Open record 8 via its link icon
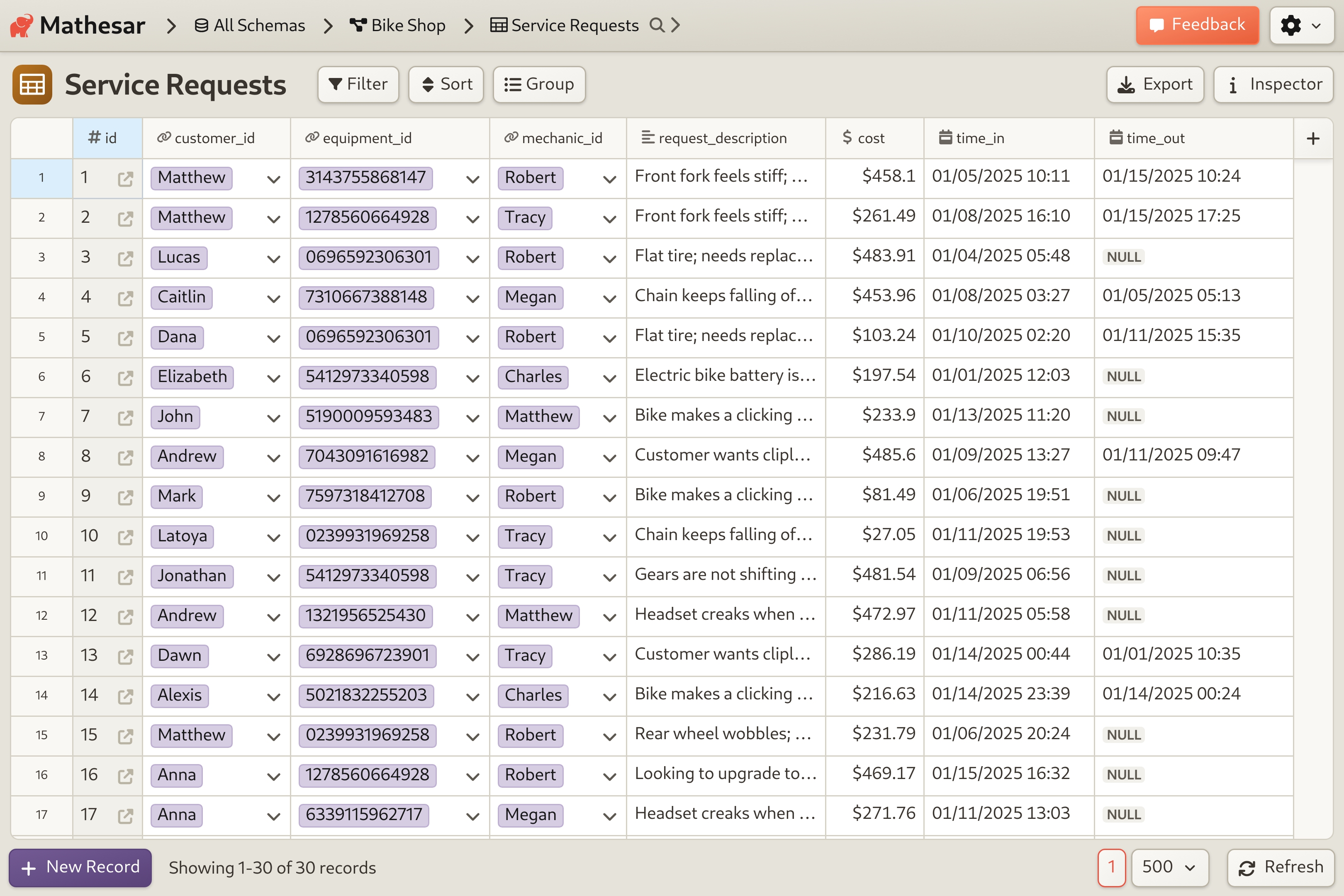The height and width of the screenshot is (896, 1344). click(x=125, y=458)
